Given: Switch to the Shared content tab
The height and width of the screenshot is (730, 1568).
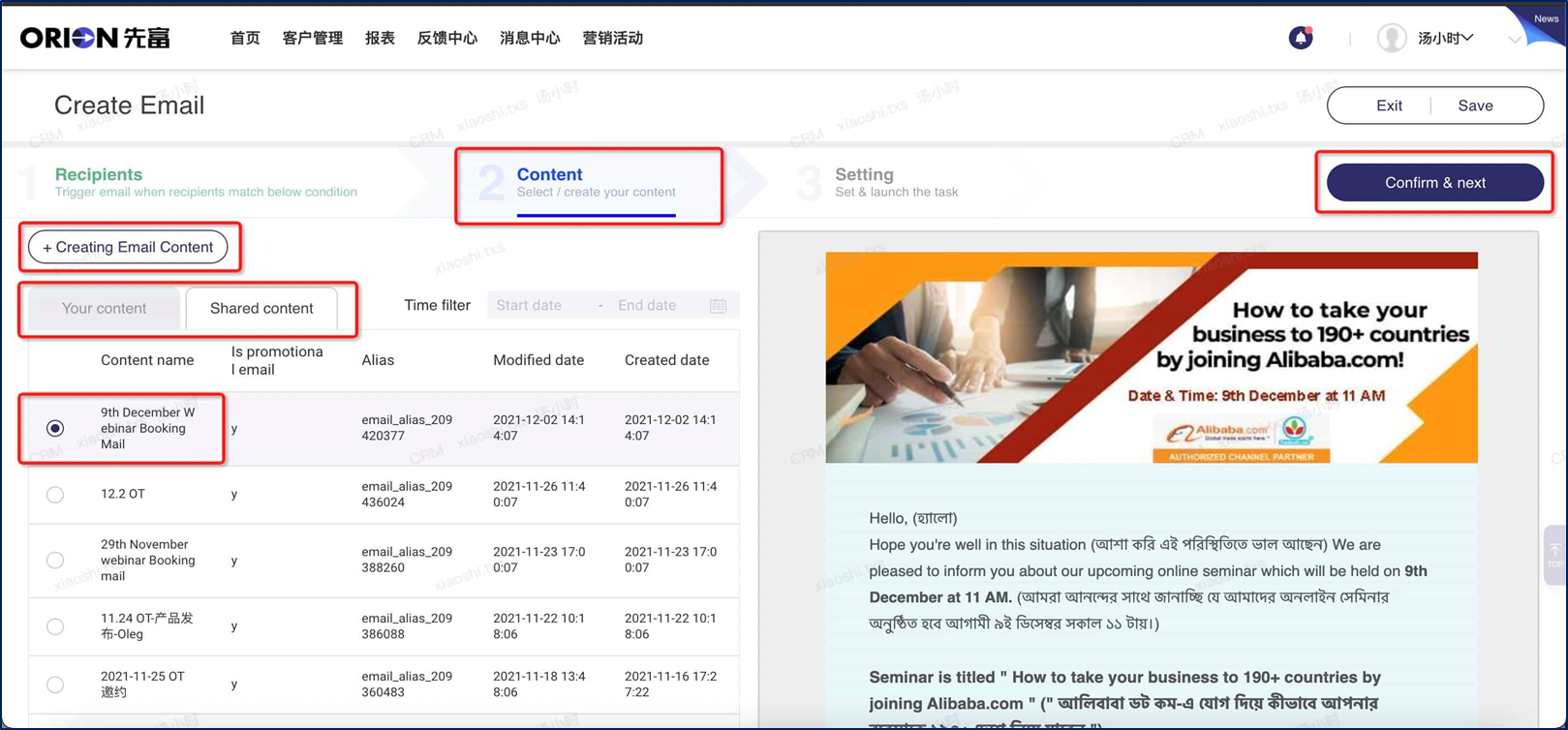Looking at the screenshot, I should coord(261,308).
